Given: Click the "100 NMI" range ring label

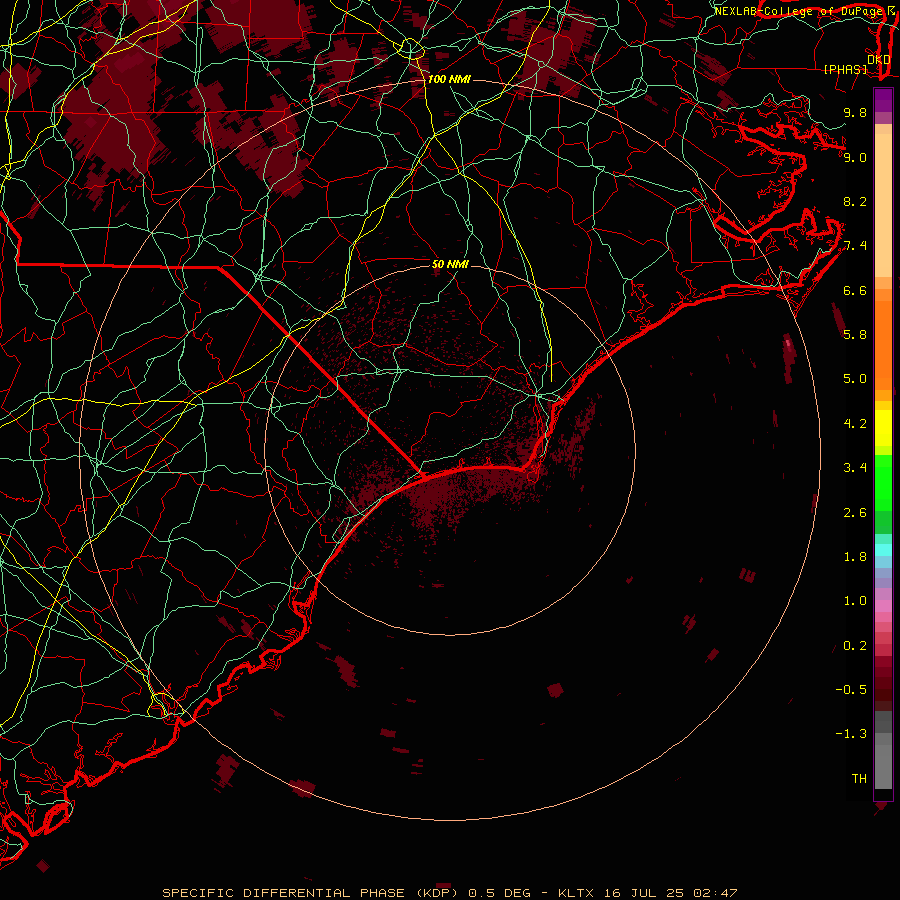Looking at the screenshot, I should [x=449, y=79].
